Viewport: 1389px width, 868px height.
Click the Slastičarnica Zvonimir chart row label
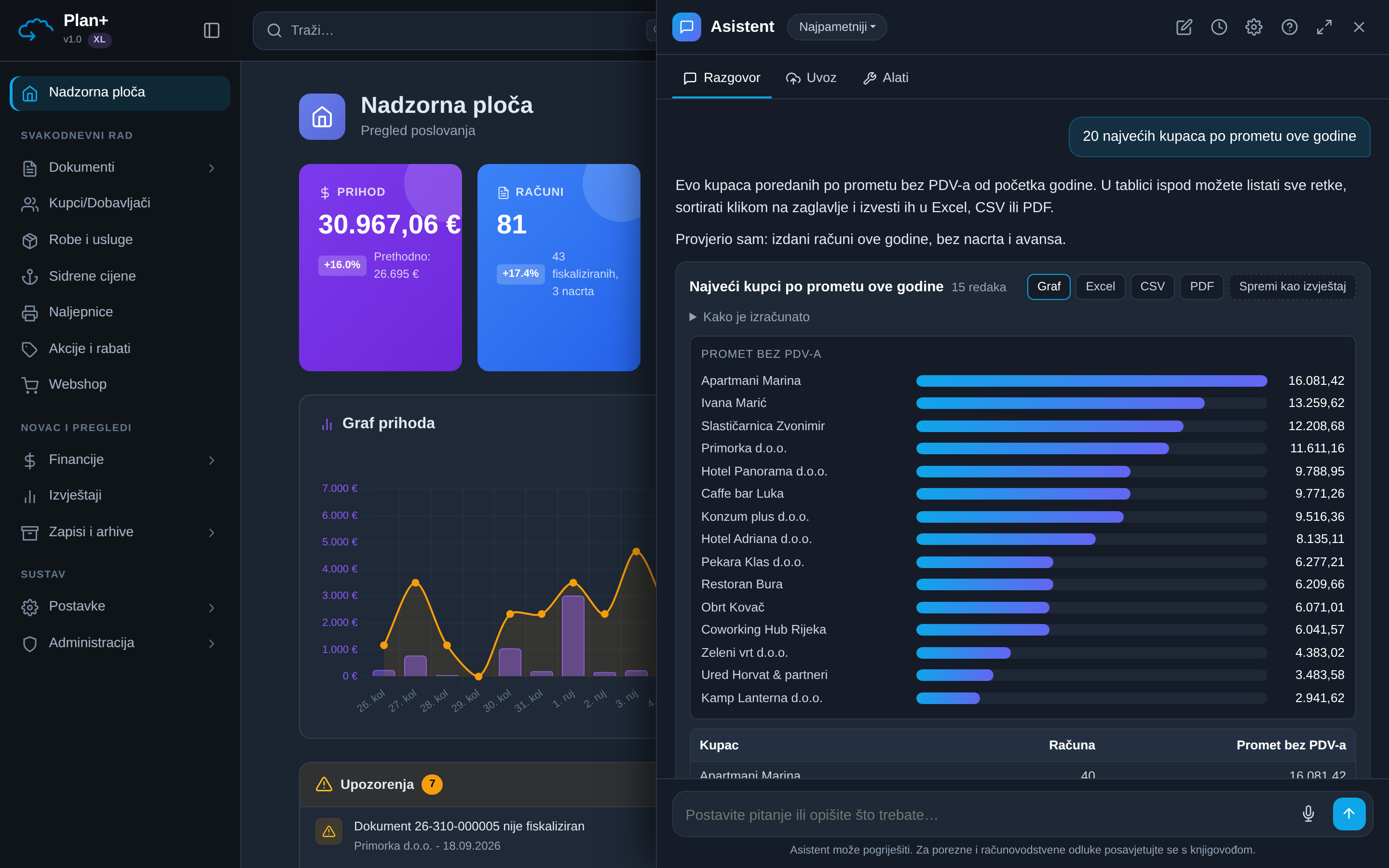point(763,426)
